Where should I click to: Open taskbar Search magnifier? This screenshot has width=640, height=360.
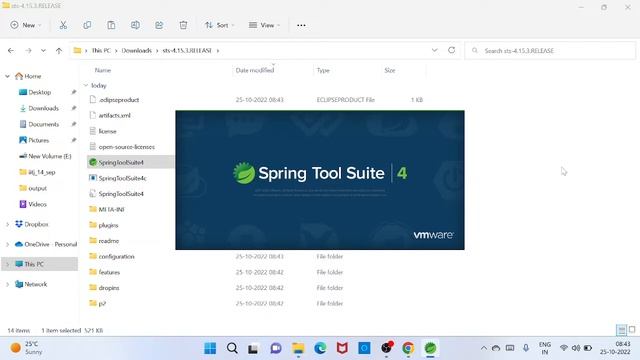pos(232,348)
